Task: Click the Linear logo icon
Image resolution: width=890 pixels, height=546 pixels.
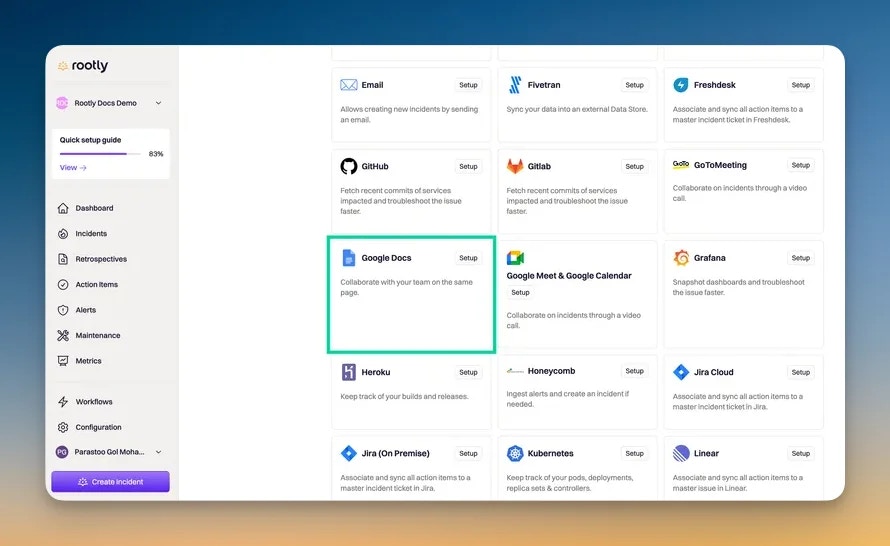Action: tap(681, 453)
